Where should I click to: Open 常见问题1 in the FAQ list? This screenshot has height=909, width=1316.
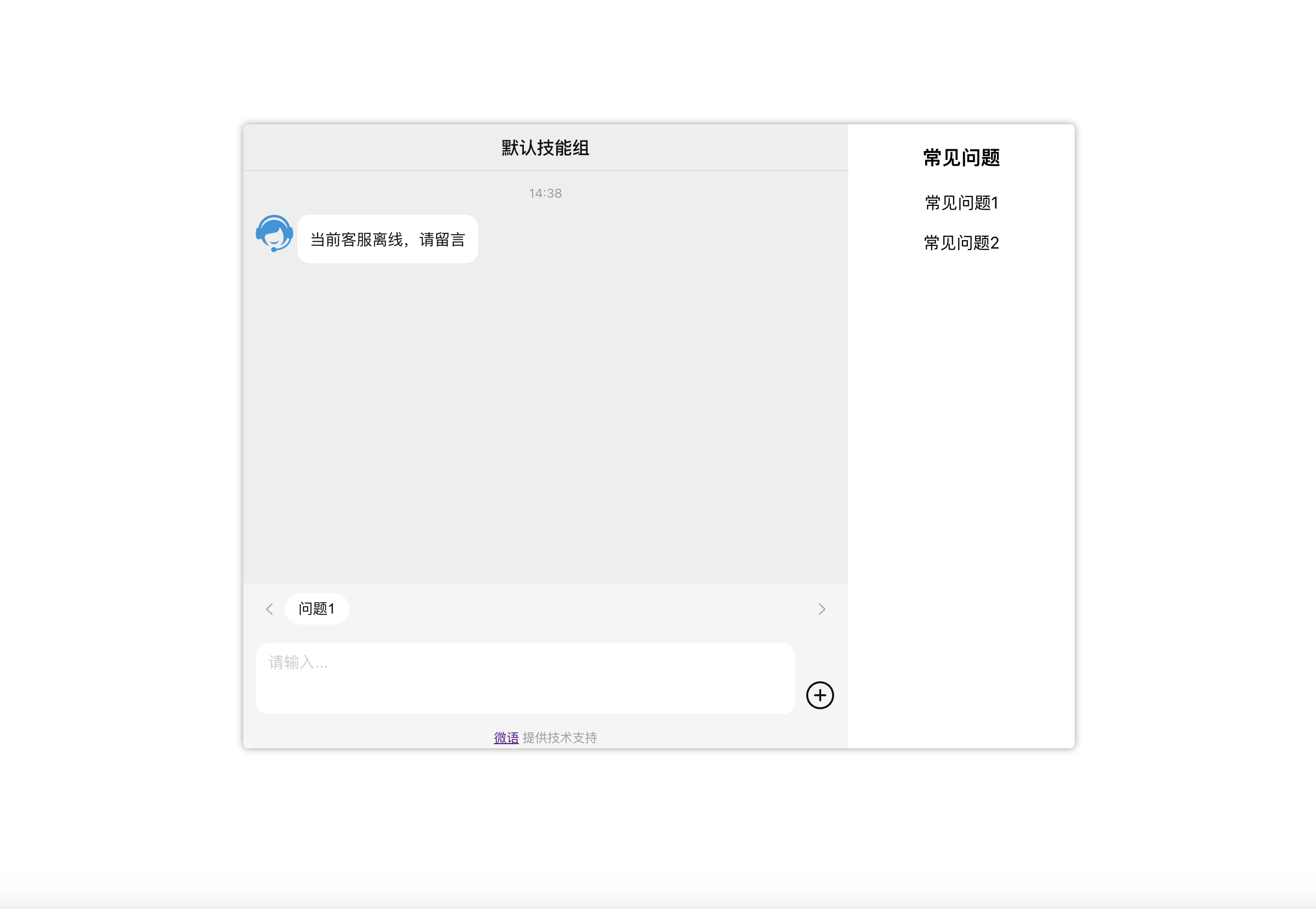[962, 203]
